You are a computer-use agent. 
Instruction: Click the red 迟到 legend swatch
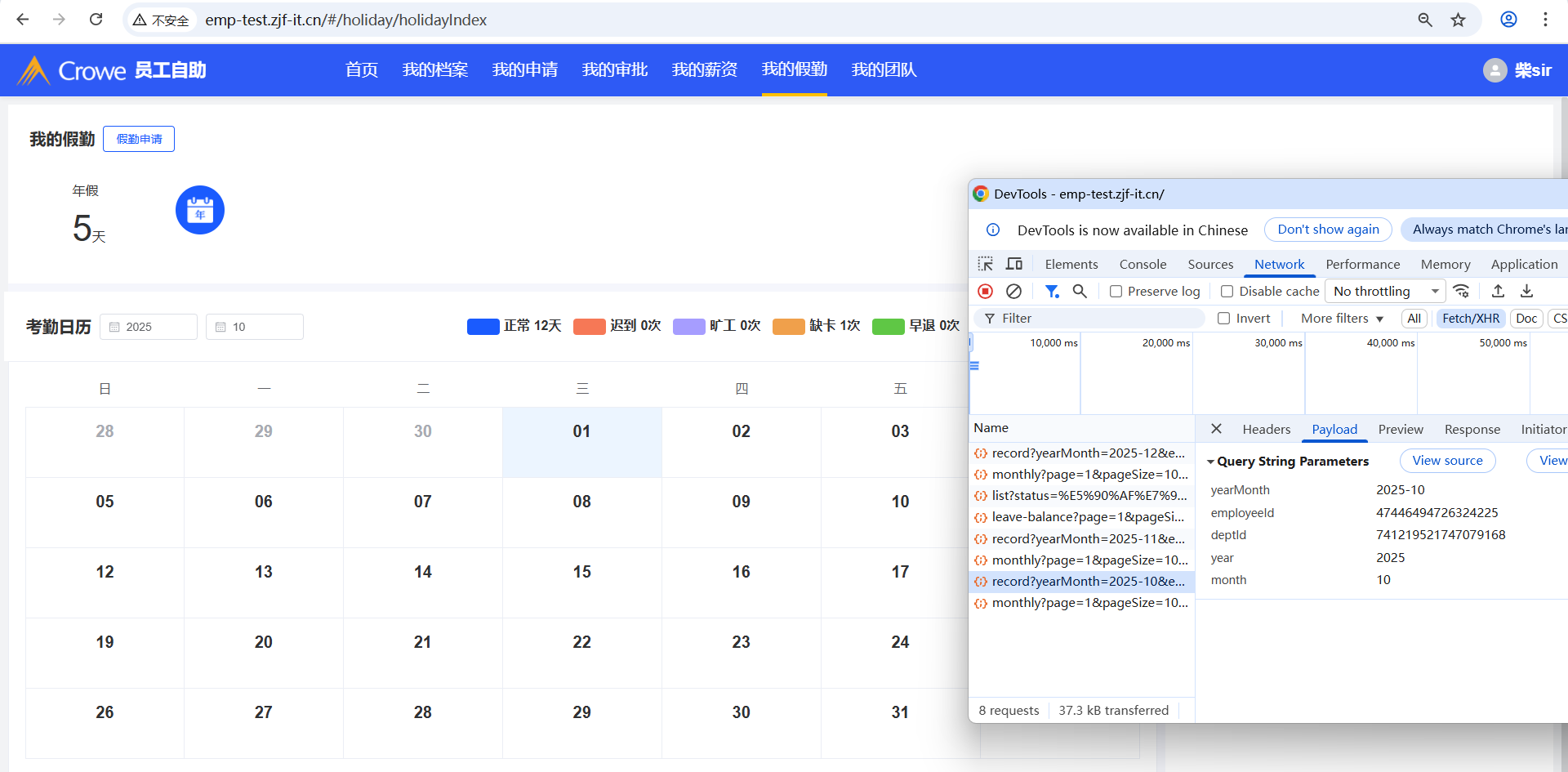(x=590, y=327)
